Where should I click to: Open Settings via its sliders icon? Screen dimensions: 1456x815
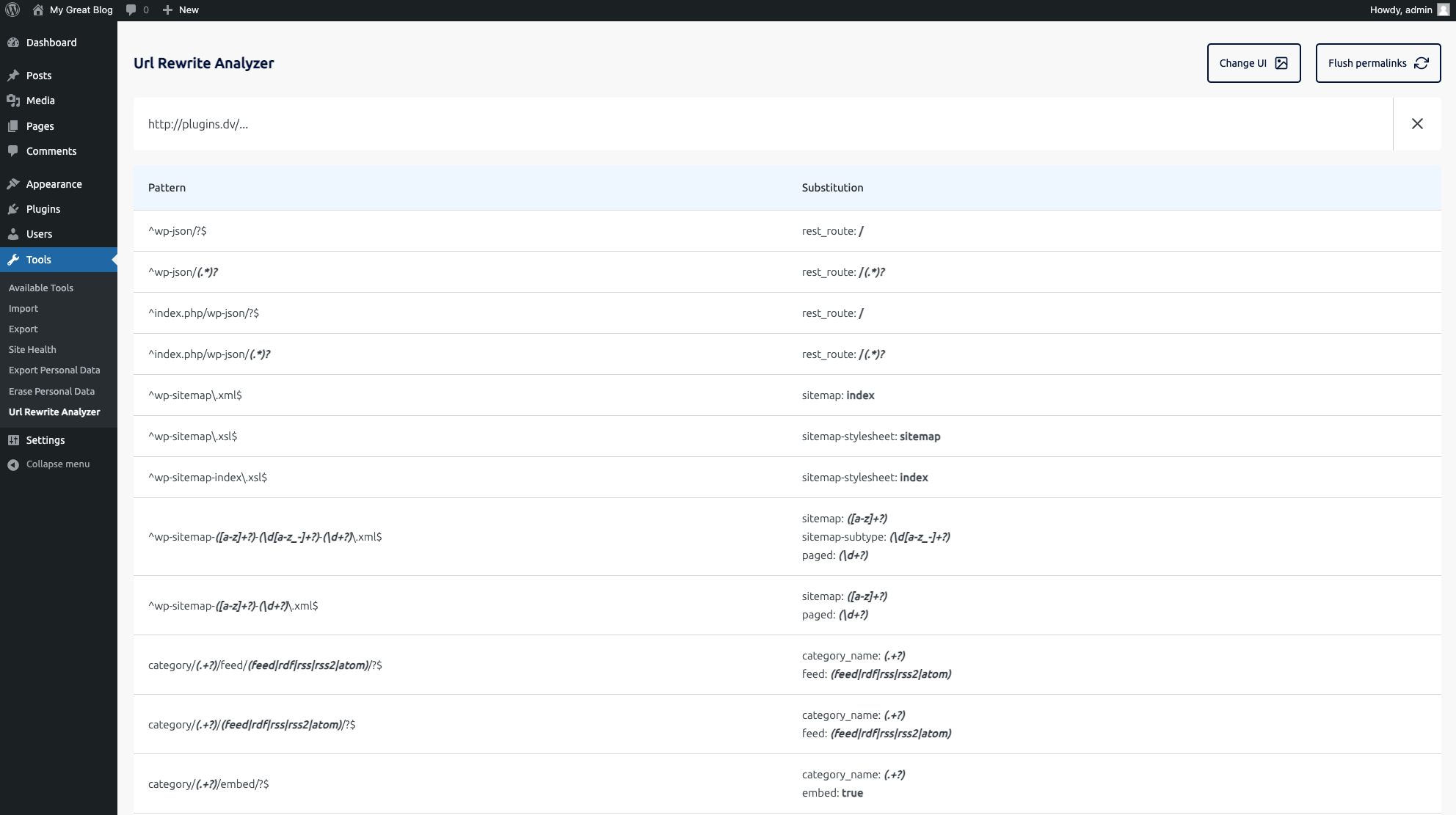point(13,440)
